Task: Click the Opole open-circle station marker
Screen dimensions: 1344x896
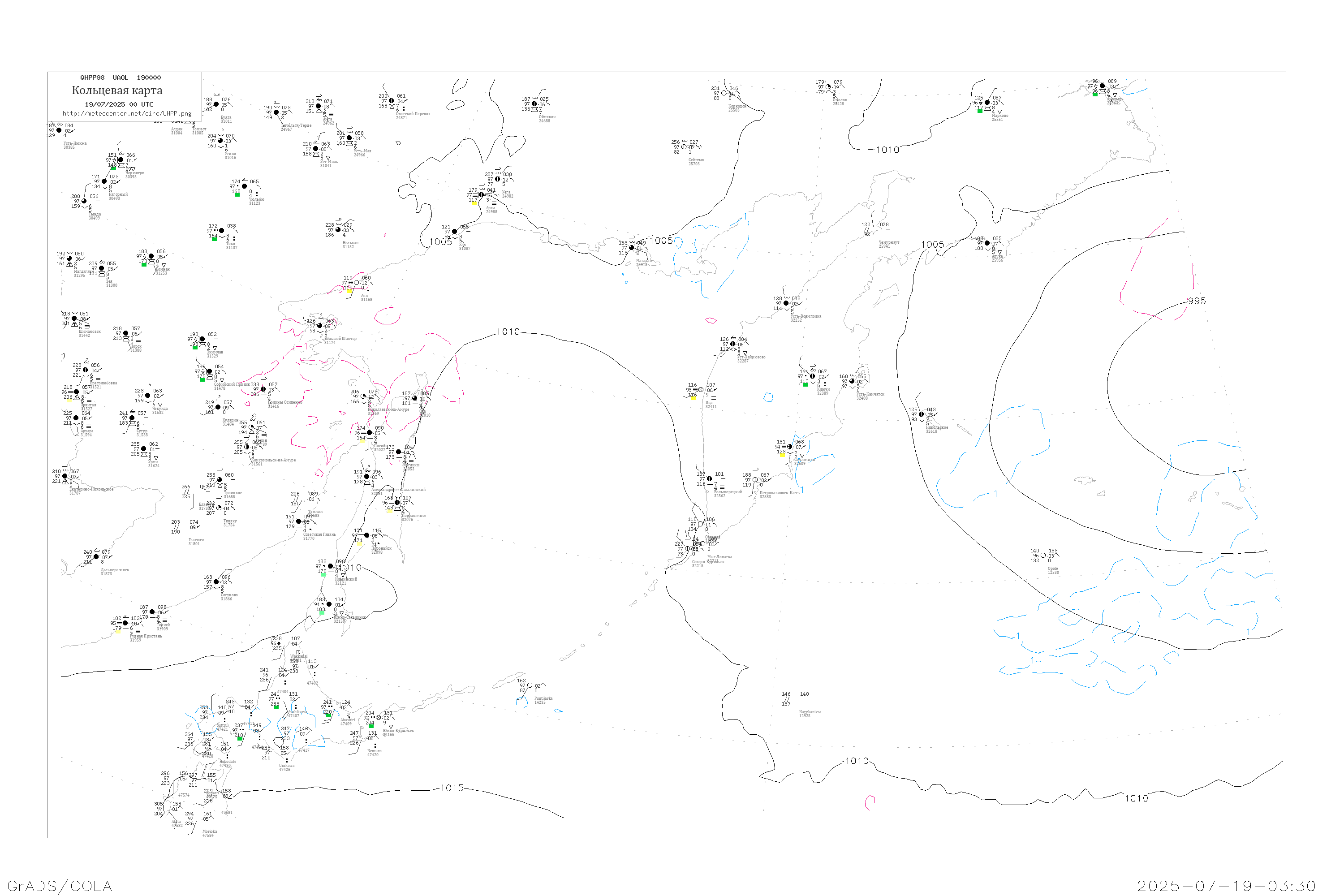Action: point(1043,556)
